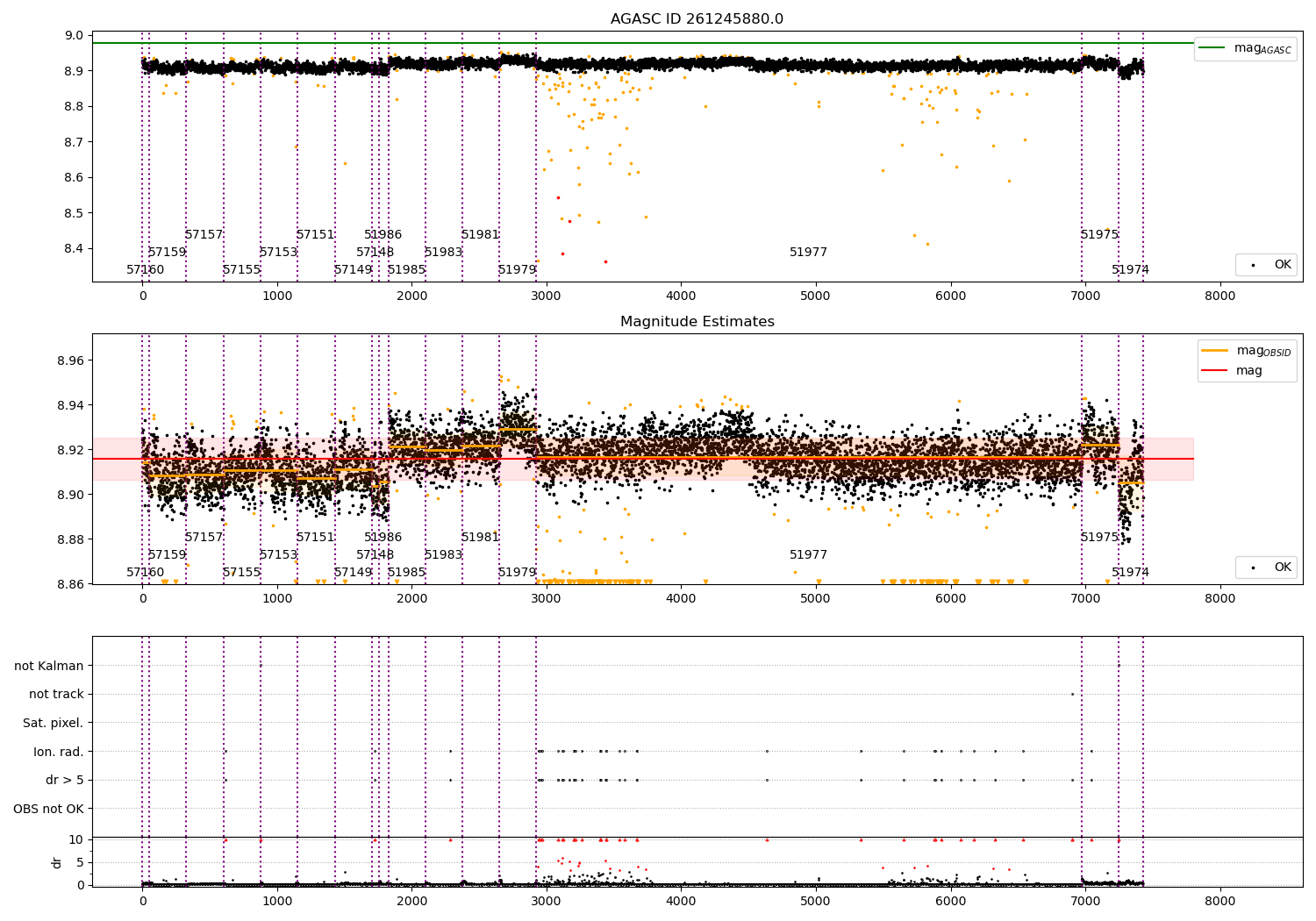
Task: Click OBSID label 51974 in Magnitude Estimates plot
Action: (x=1130, y=572)
